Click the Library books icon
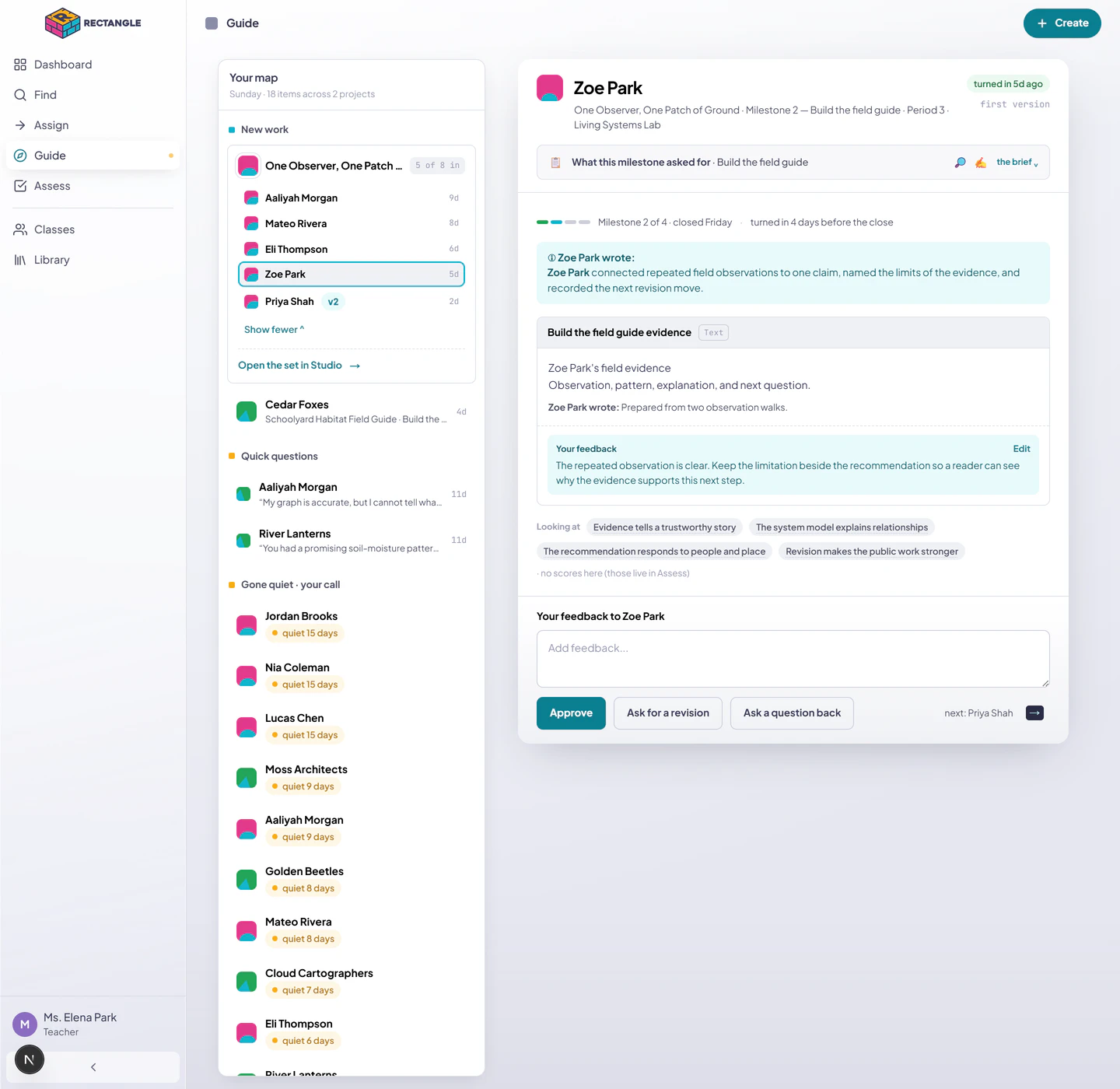This screenshot has height=1089, width=1120. pyautogui.click(x=20, y=260)
